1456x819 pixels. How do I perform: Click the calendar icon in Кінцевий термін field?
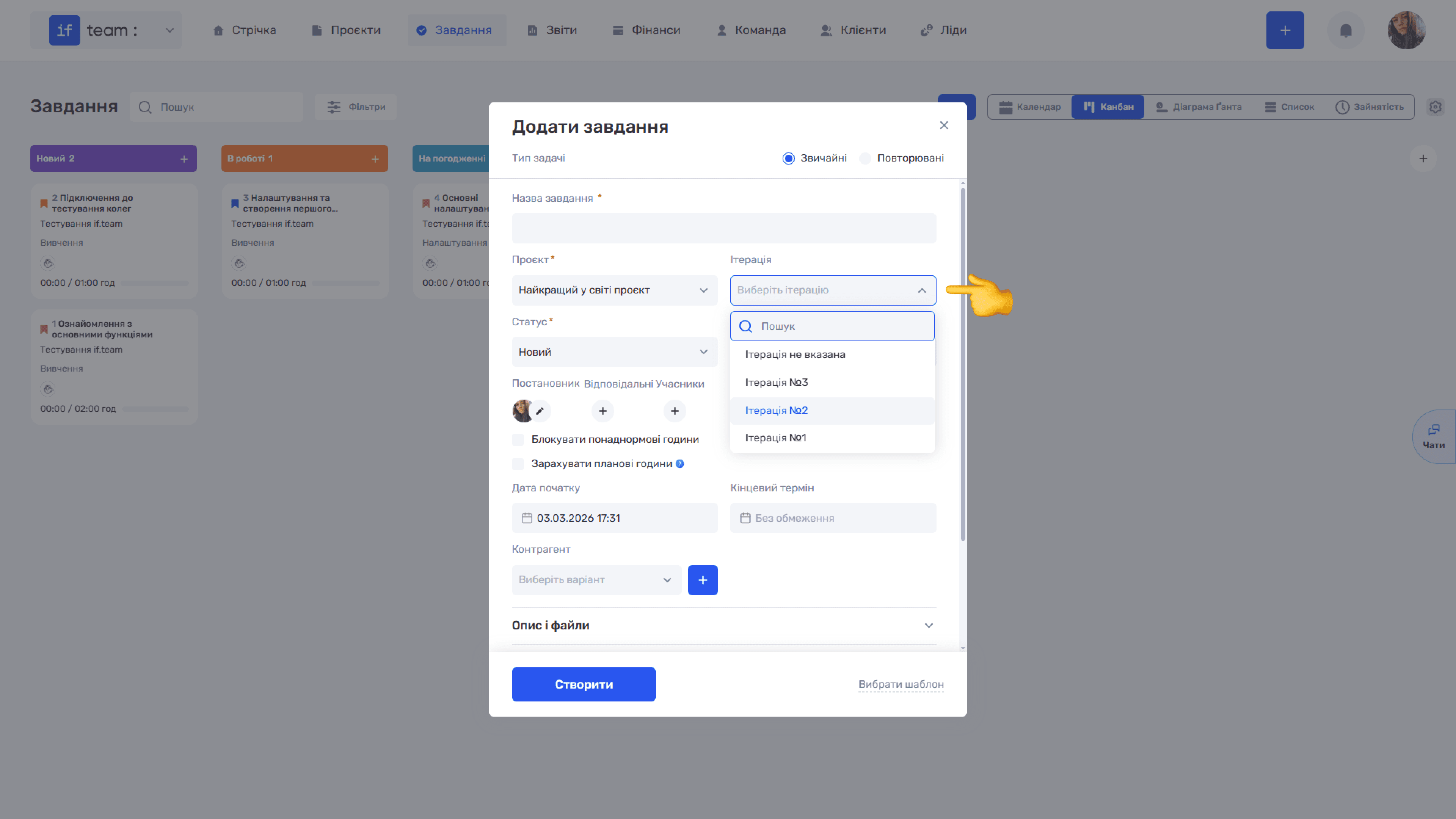point(745,518)
